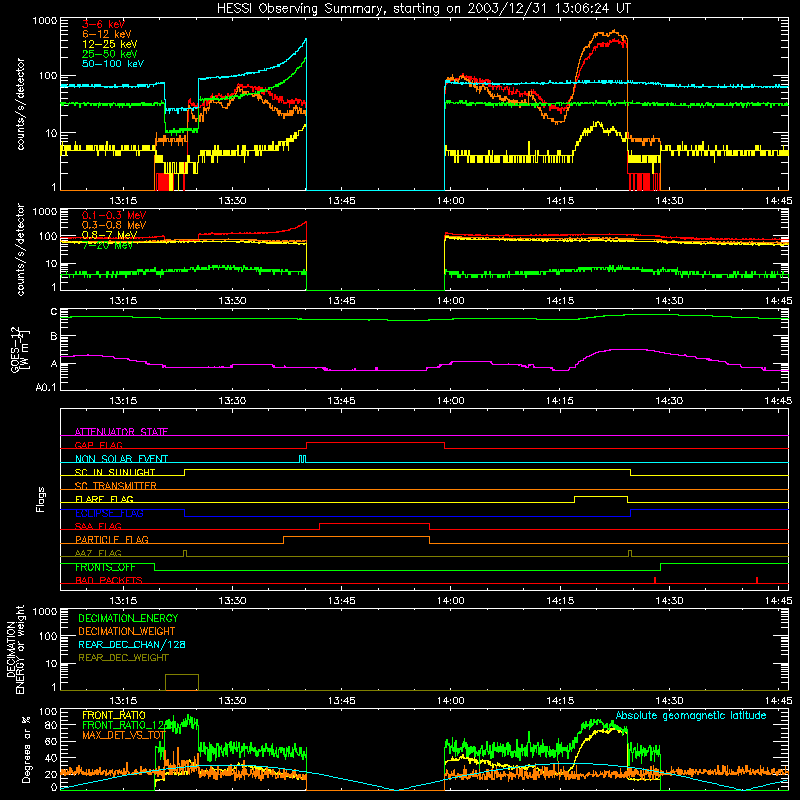800x800 pixels.
Task: Click the Flags axis label
Action: (40, 499)
